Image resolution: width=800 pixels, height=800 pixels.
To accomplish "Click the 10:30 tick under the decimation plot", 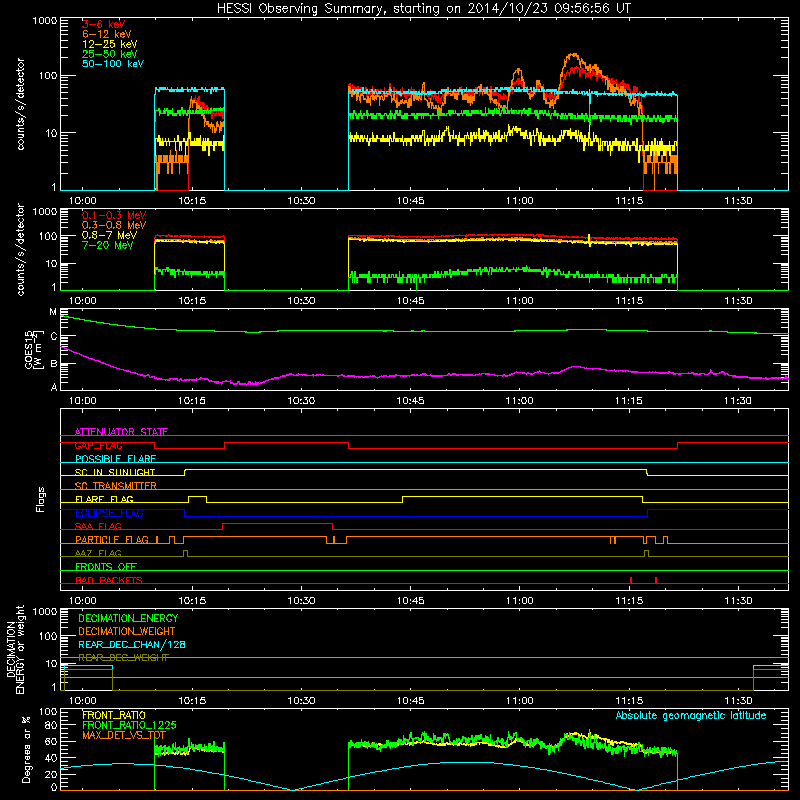I will [301, 701].
